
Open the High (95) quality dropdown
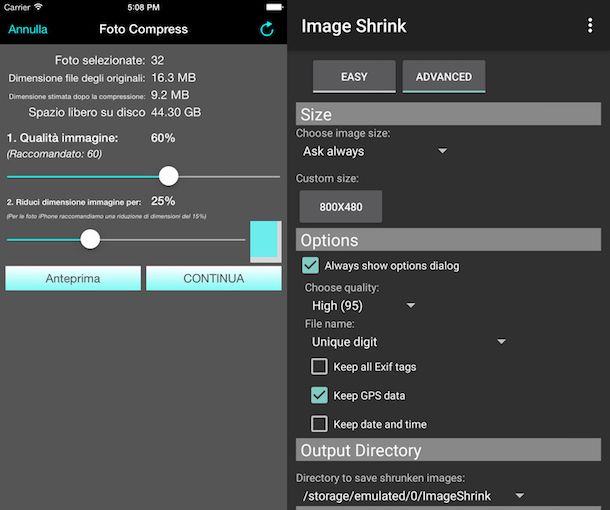click(363, 305)
